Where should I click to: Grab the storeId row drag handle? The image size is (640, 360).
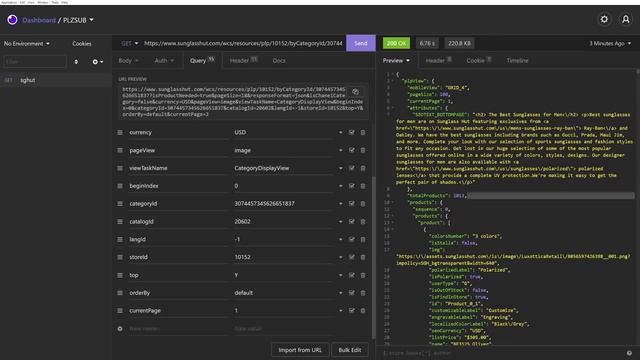click(120, 257)
